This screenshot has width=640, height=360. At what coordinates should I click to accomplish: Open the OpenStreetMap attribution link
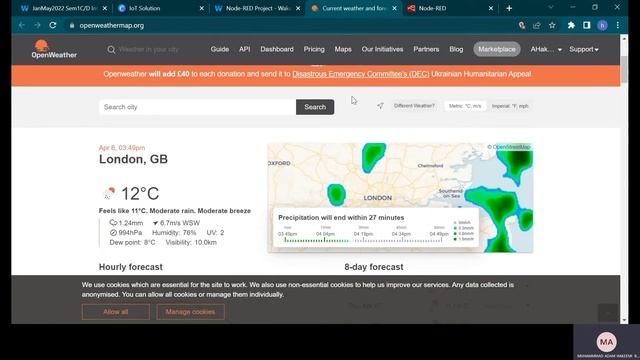509,147
